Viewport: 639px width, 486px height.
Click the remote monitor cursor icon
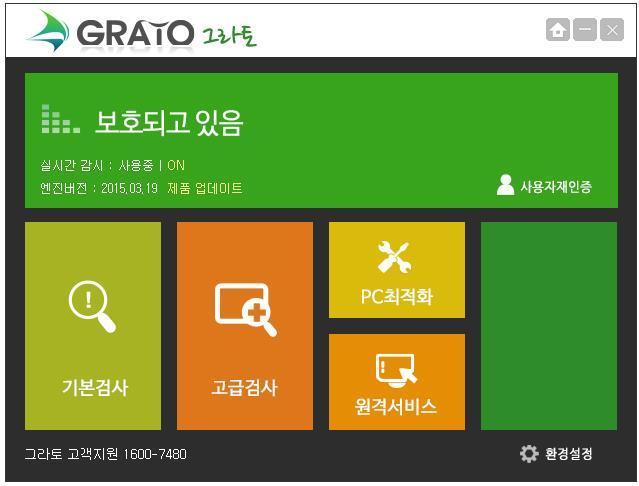coord(397,370)
